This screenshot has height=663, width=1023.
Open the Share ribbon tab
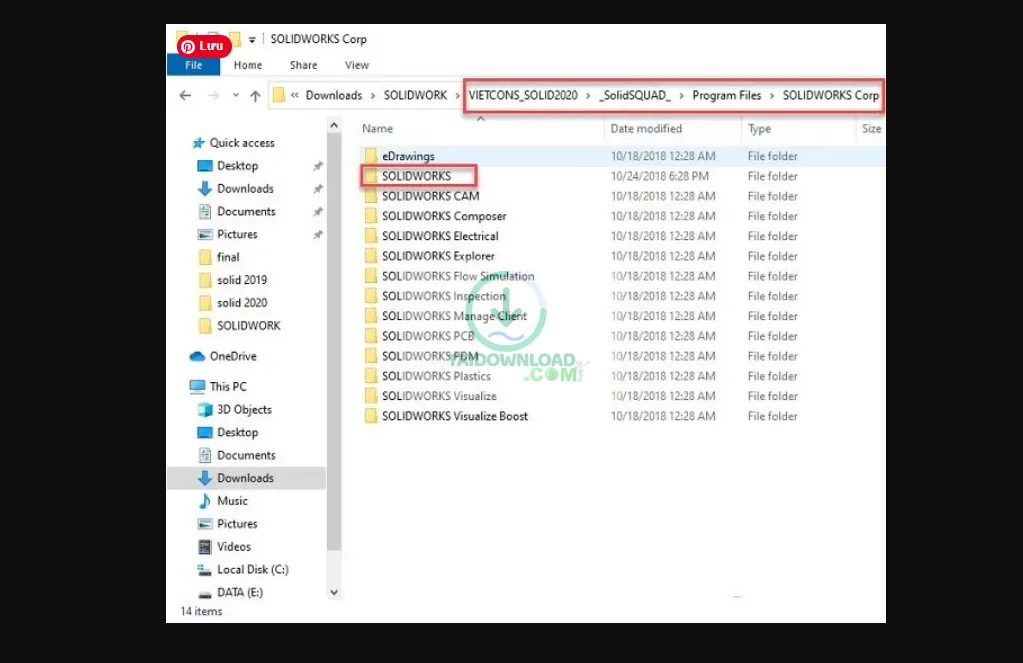tap(302, 64)
